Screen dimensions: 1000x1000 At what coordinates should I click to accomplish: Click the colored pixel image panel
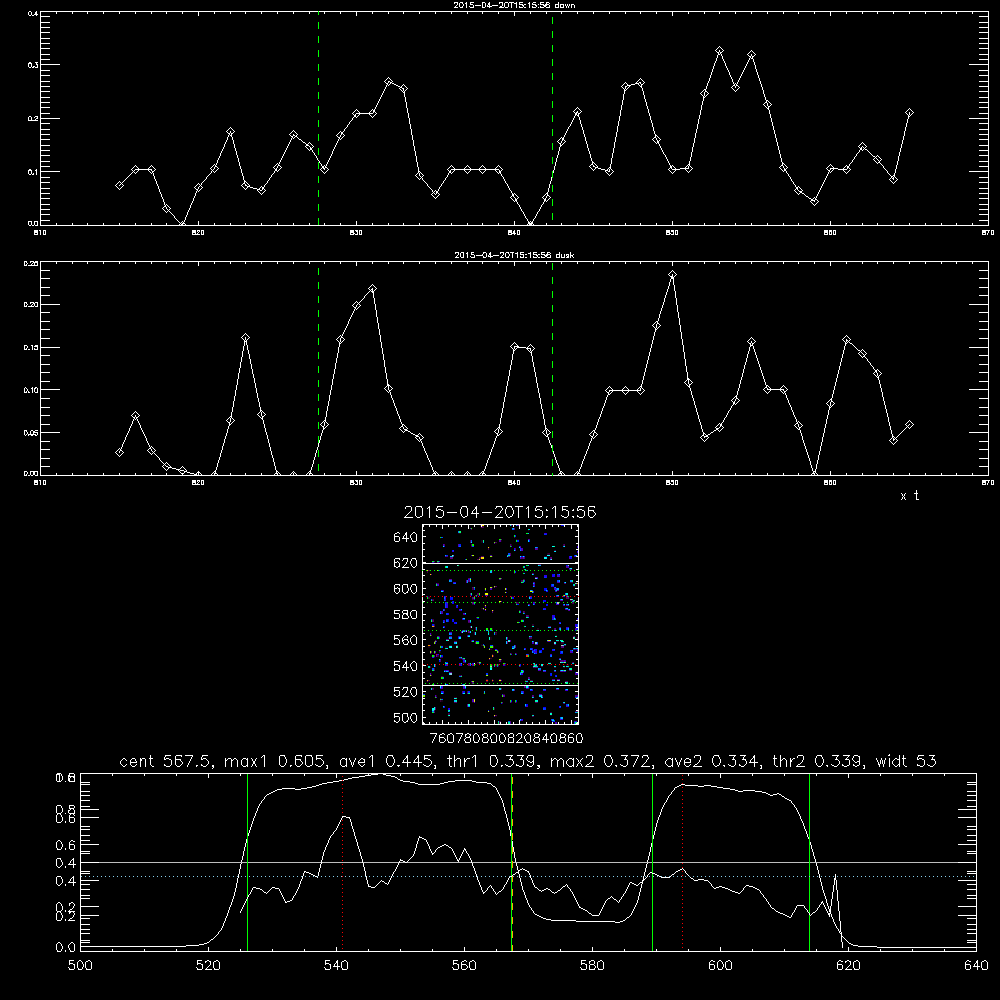[x=501, y=624]
